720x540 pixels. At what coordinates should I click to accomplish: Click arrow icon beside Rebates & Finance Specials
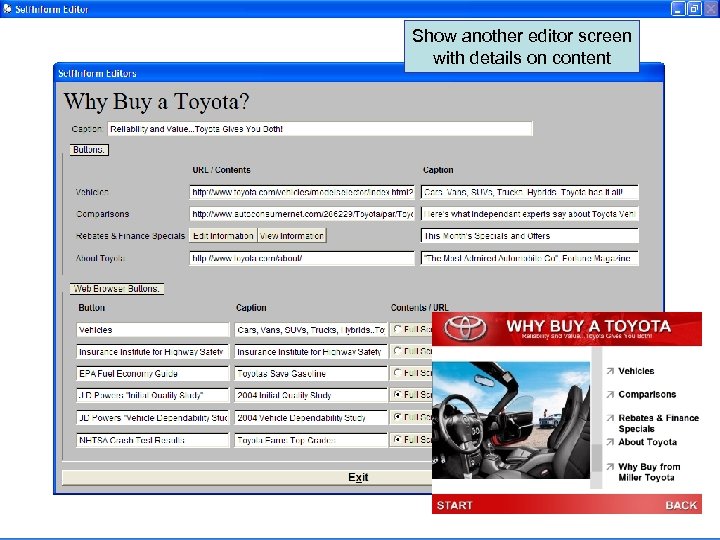(x=610, y=418)
